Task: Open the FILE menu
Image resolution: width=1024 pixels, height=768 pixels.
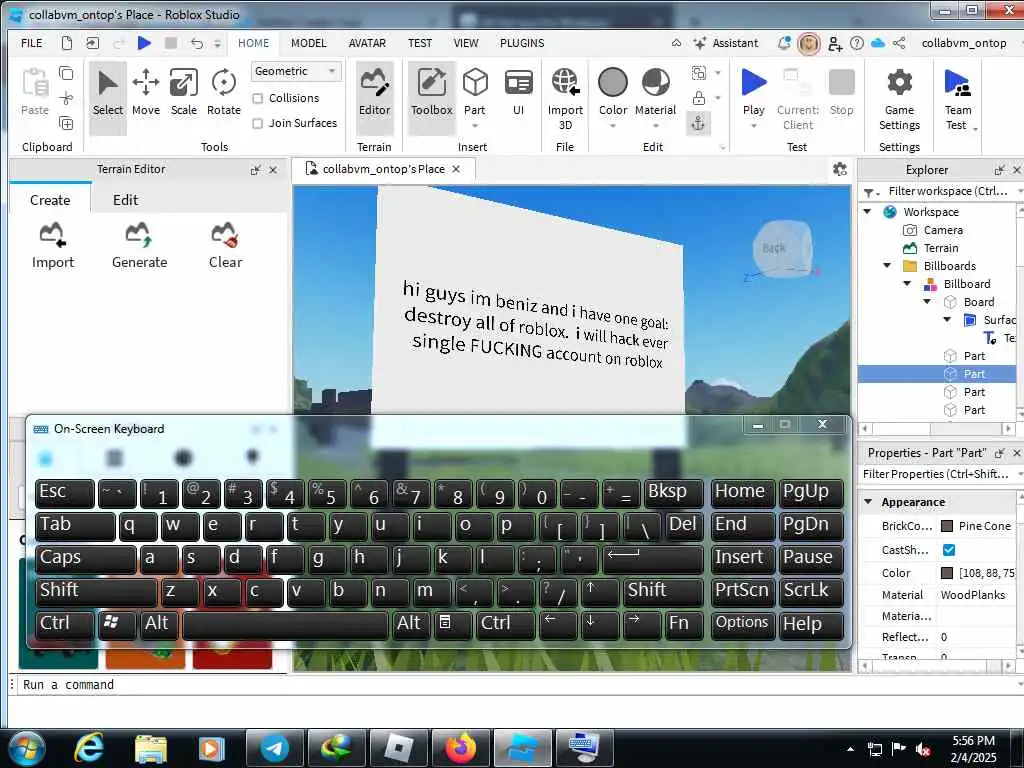Action: tap(31, 43)
